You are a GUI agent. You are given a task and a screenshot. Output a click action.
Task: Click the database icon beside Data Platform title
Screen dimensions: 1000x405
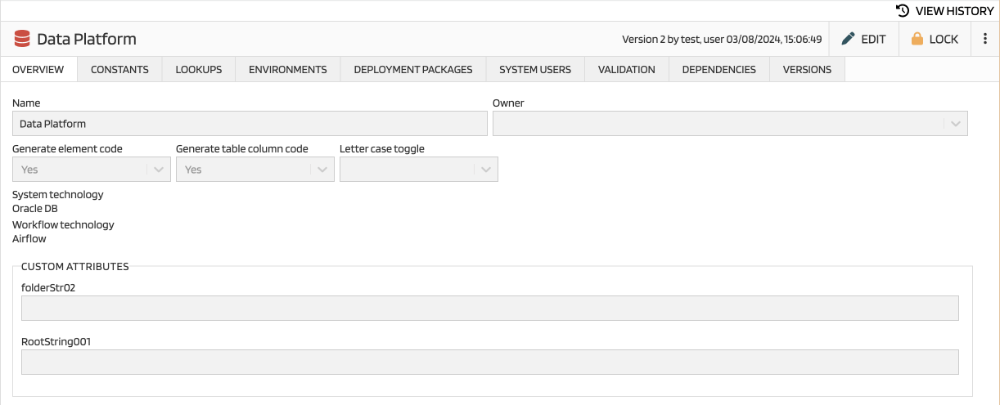22,39
